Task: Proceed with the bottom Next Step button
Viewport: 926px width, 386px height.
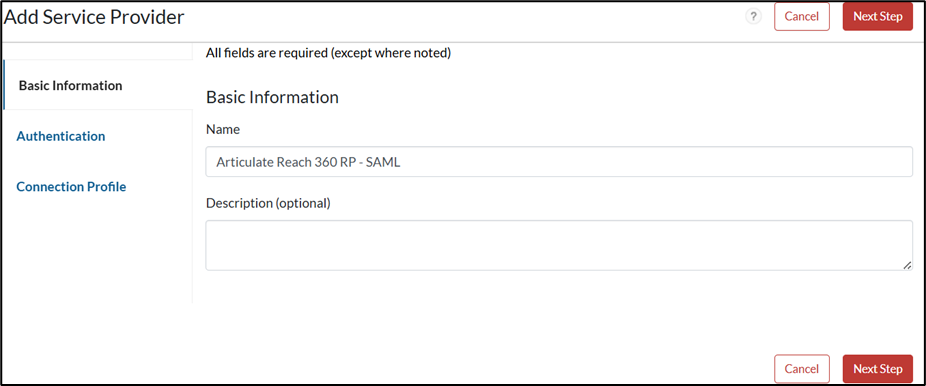Action: click(878, 369)
